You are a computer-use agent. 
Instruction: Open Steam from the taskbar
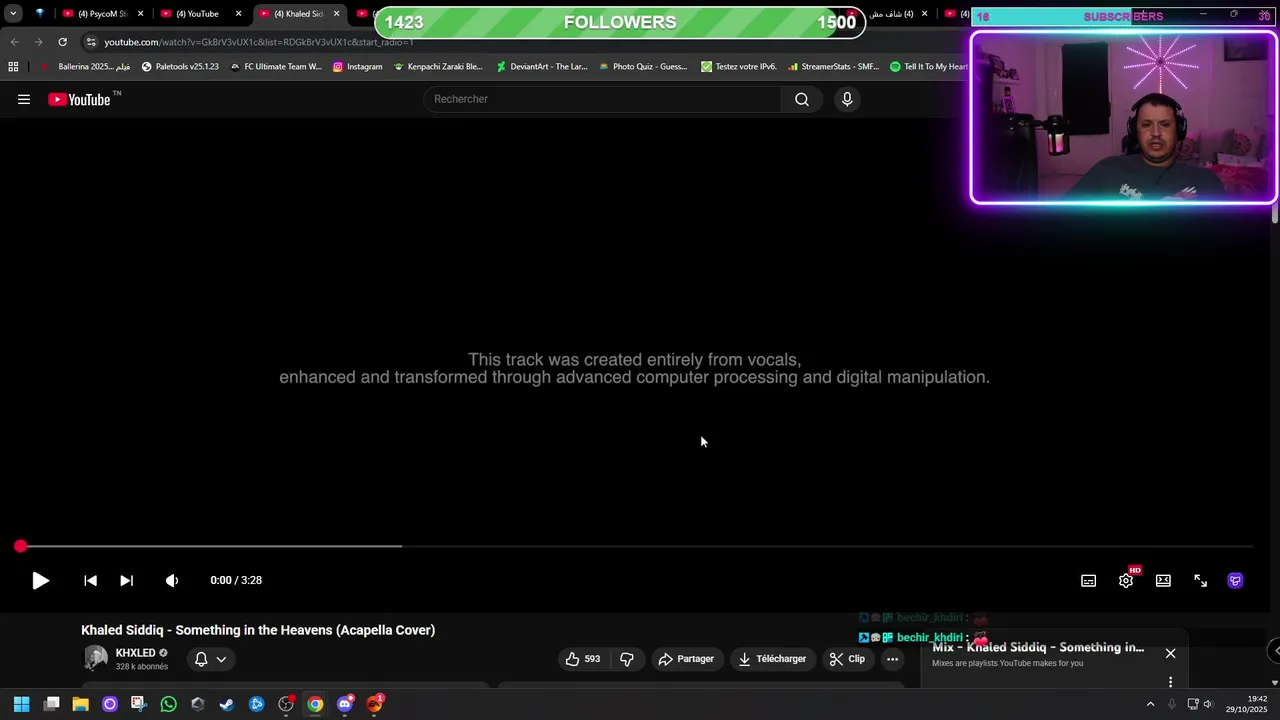[227, 704]
